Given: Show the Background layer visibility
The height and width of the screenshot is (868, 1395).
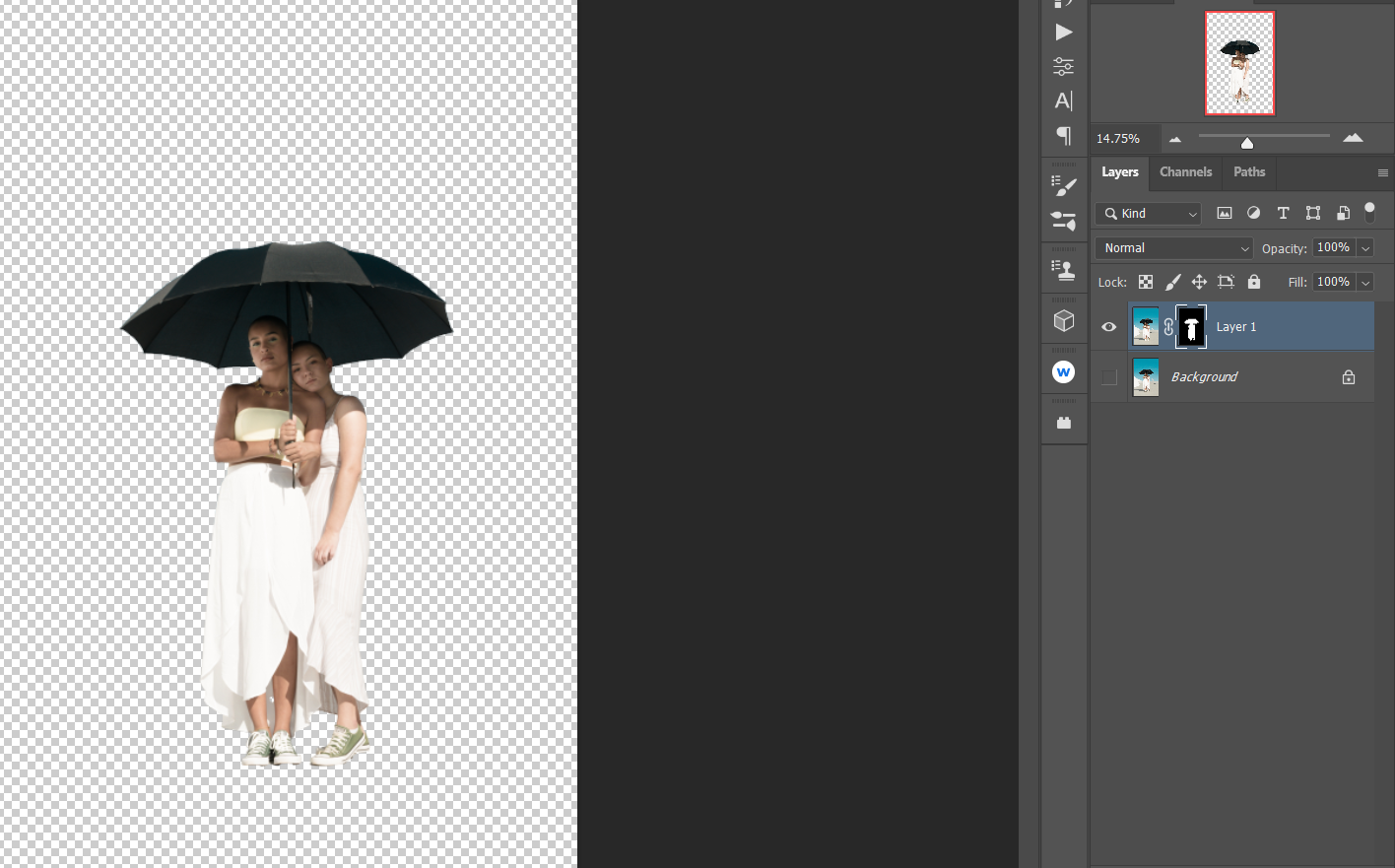Looking at the screenshot, I should point(1108,376).
